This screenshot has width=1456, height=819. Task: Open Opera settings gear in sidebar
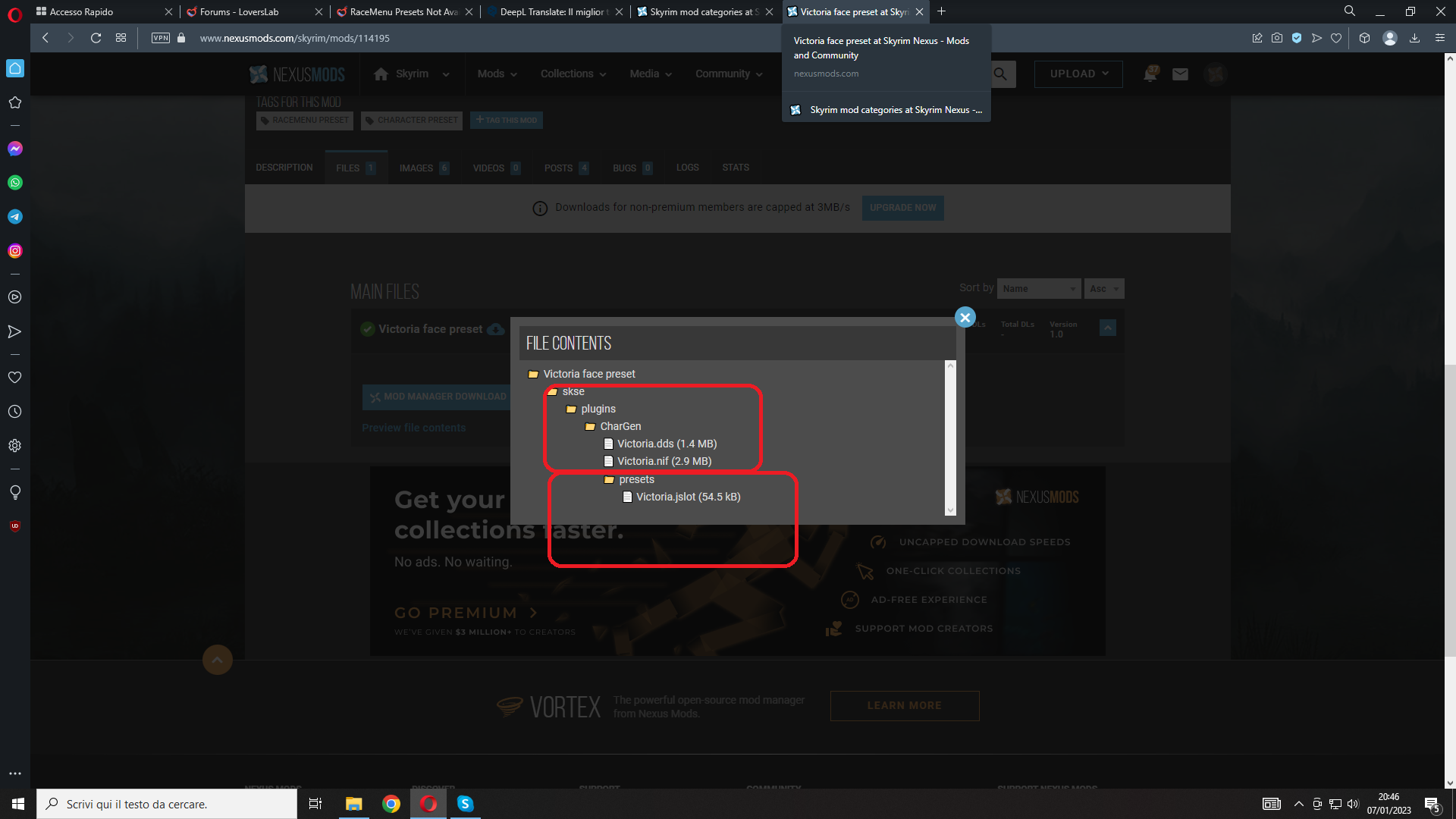[x=15, y=446]
